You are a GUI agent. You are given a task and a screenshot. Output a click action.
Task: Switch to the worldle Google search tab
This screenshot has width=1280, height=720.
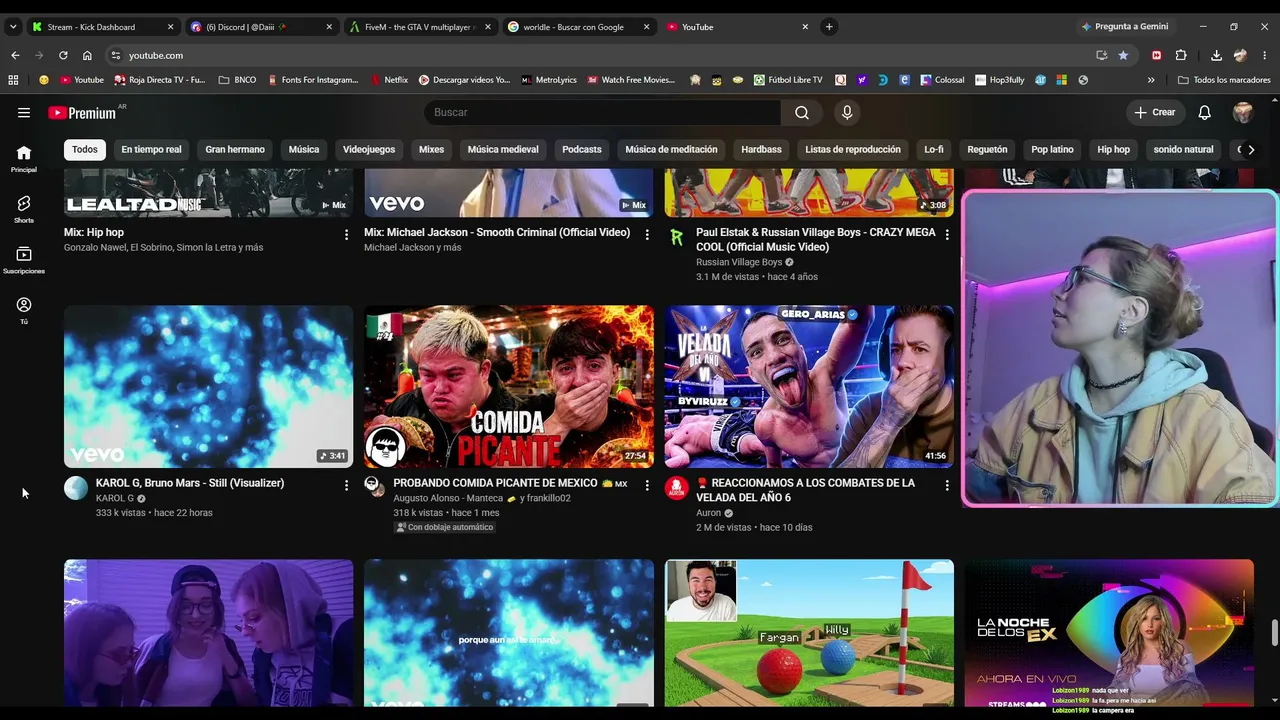click(x=578, y=27)
